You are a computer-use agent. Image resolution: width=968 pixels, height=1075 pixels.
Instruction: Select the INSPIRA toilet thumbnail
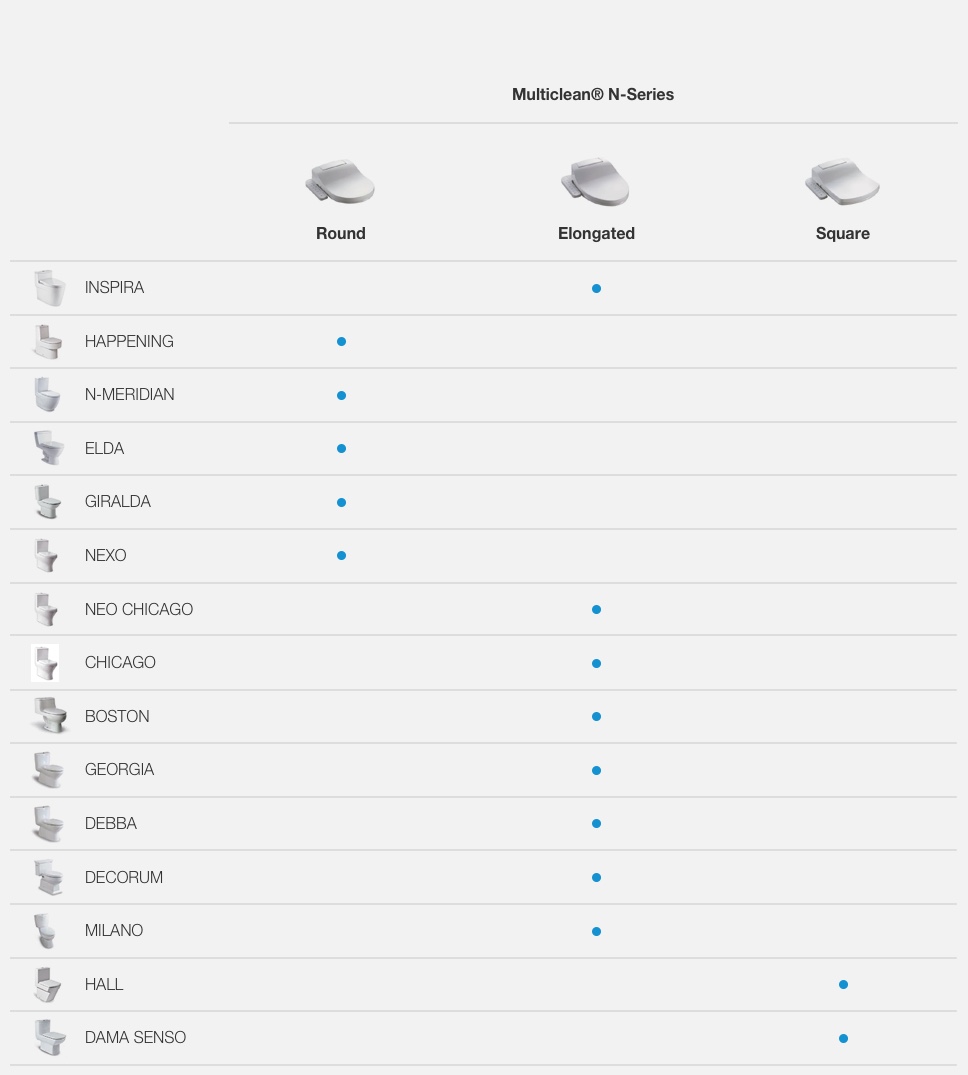49,288
